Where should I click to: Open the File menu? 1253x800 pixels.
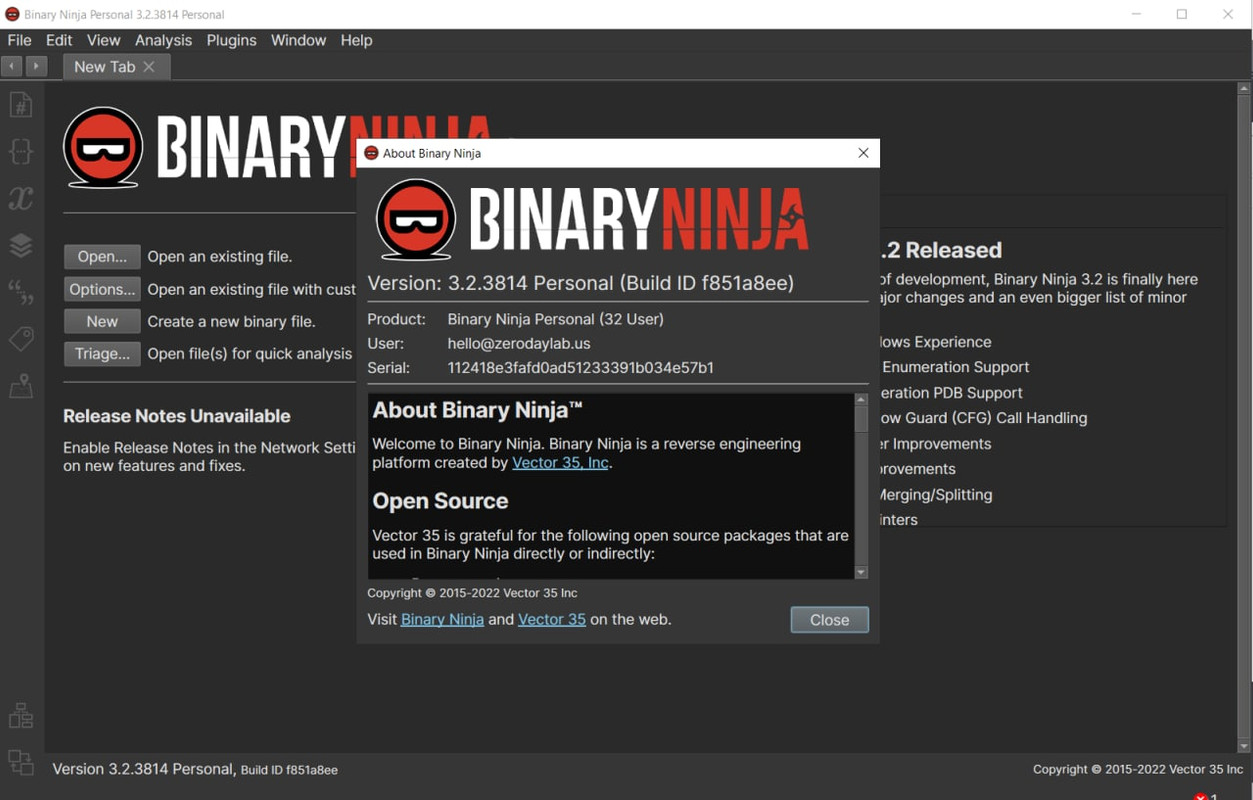point(20,40)
